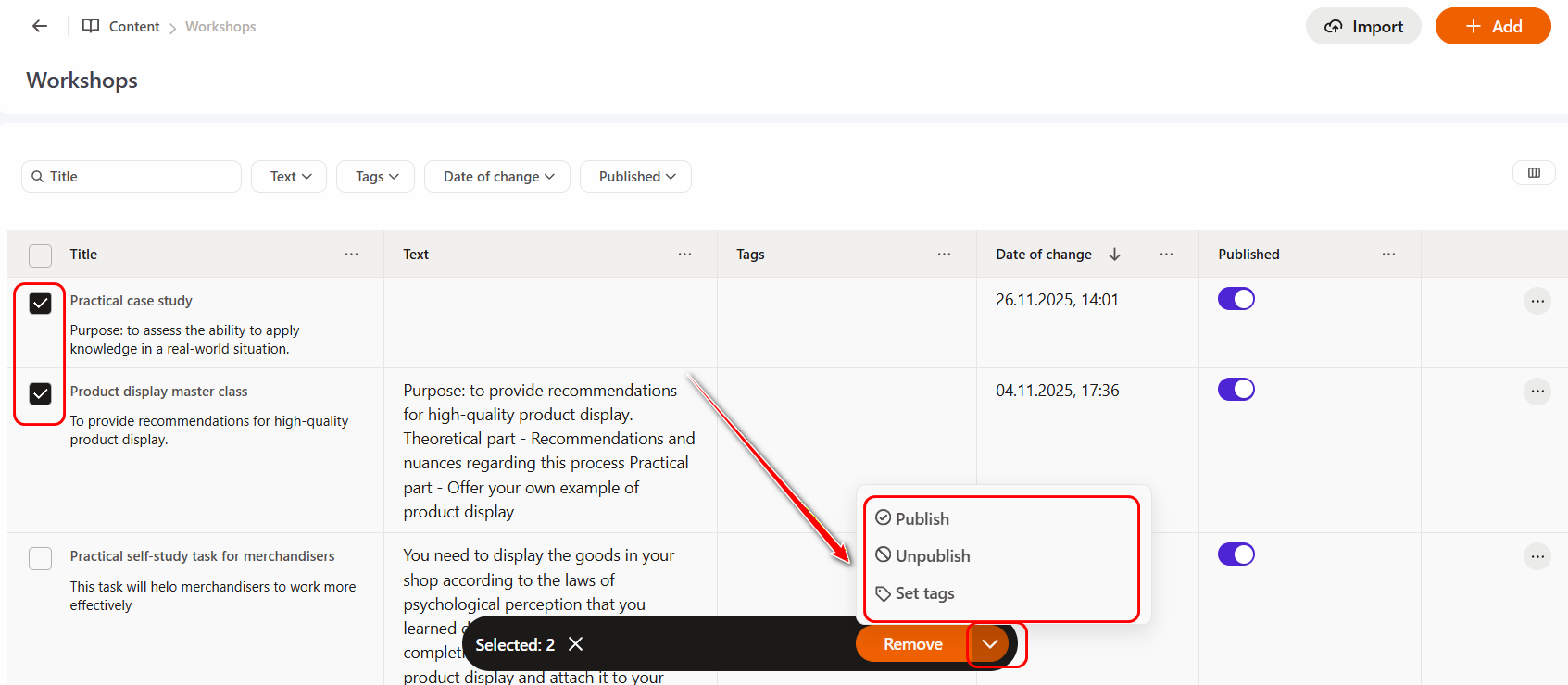Clear selection with the X icon
1568x685 pixels.
[x=575, y=644]
